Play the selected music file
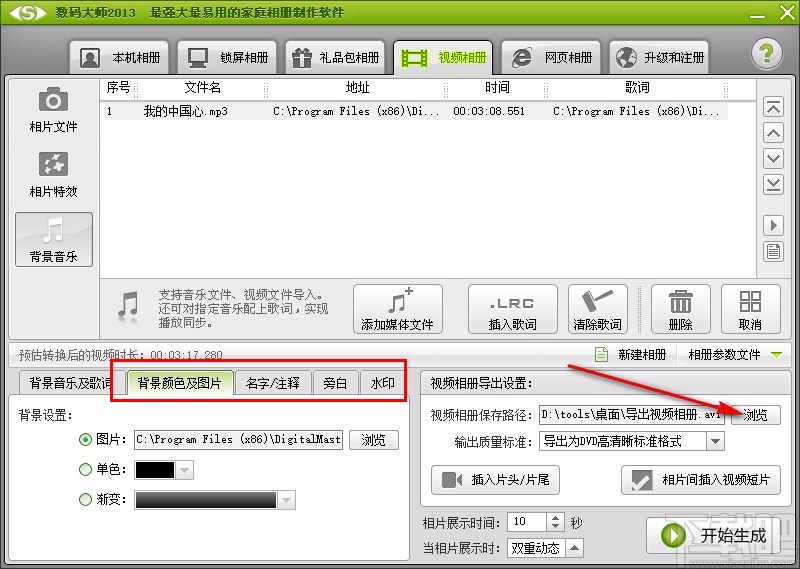The height and width of the screenshot is (569, 800). pos(773,225)
